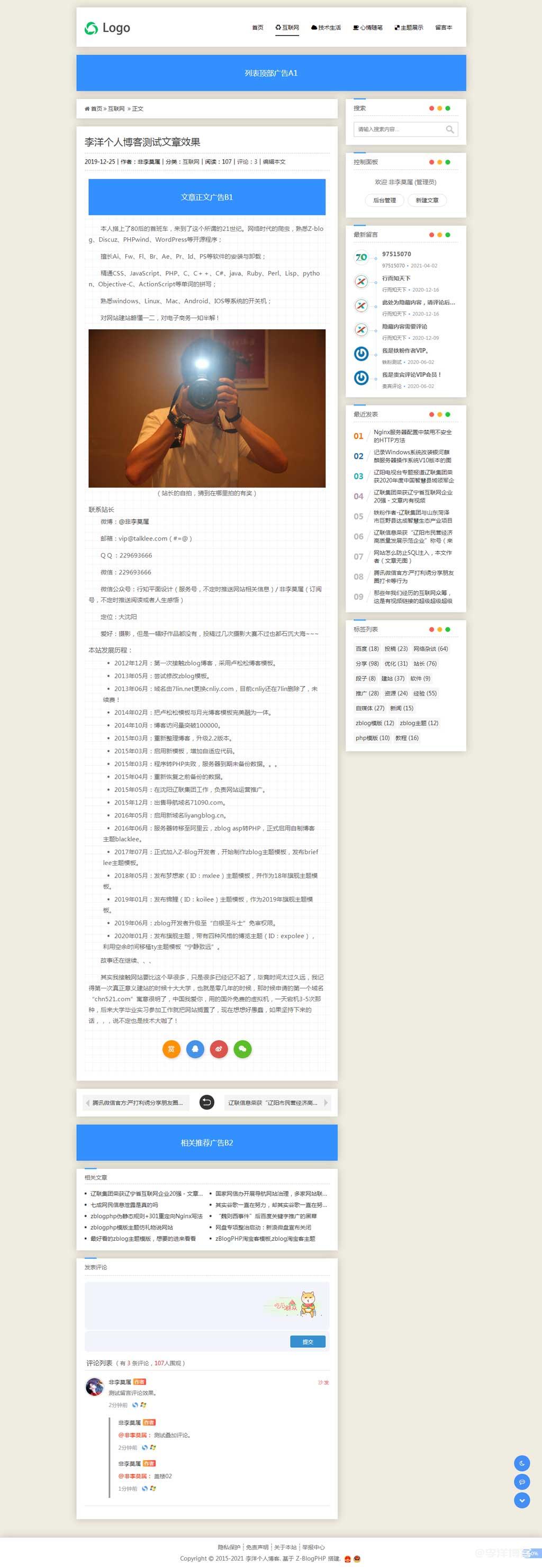Viewport: 542px width, 1568px height.
Task: Click the 新建文章 button
Action: 427,200
